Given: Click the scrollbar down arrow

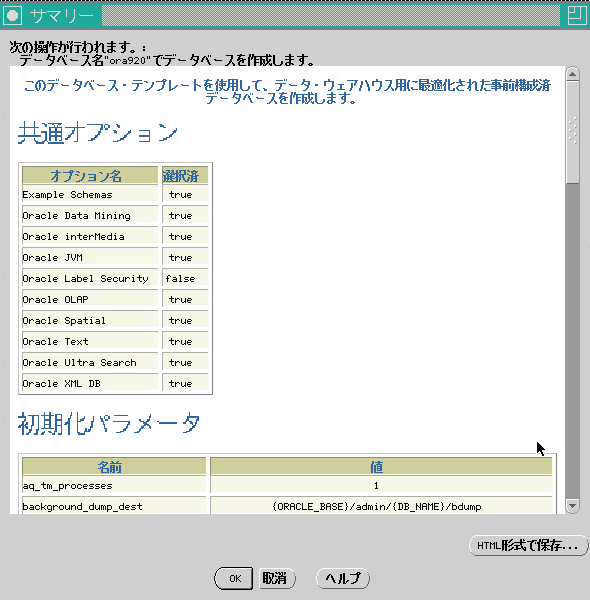Looking at the screenshot, I should pyautogui.click(x=572, y=506).
